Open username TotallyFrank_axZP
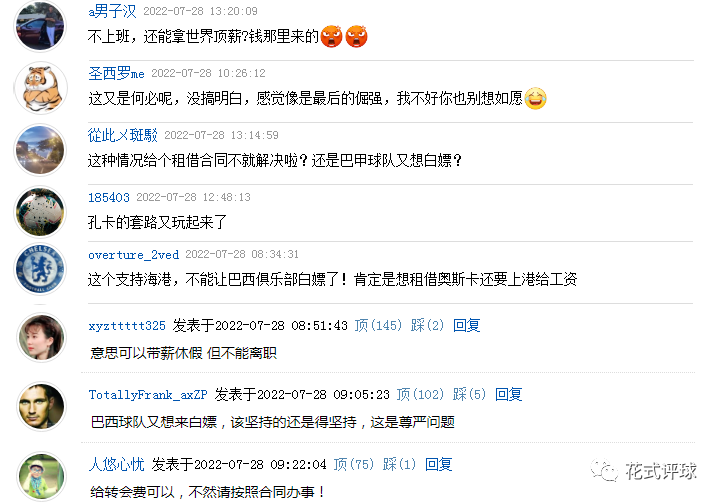 point(148,395)
